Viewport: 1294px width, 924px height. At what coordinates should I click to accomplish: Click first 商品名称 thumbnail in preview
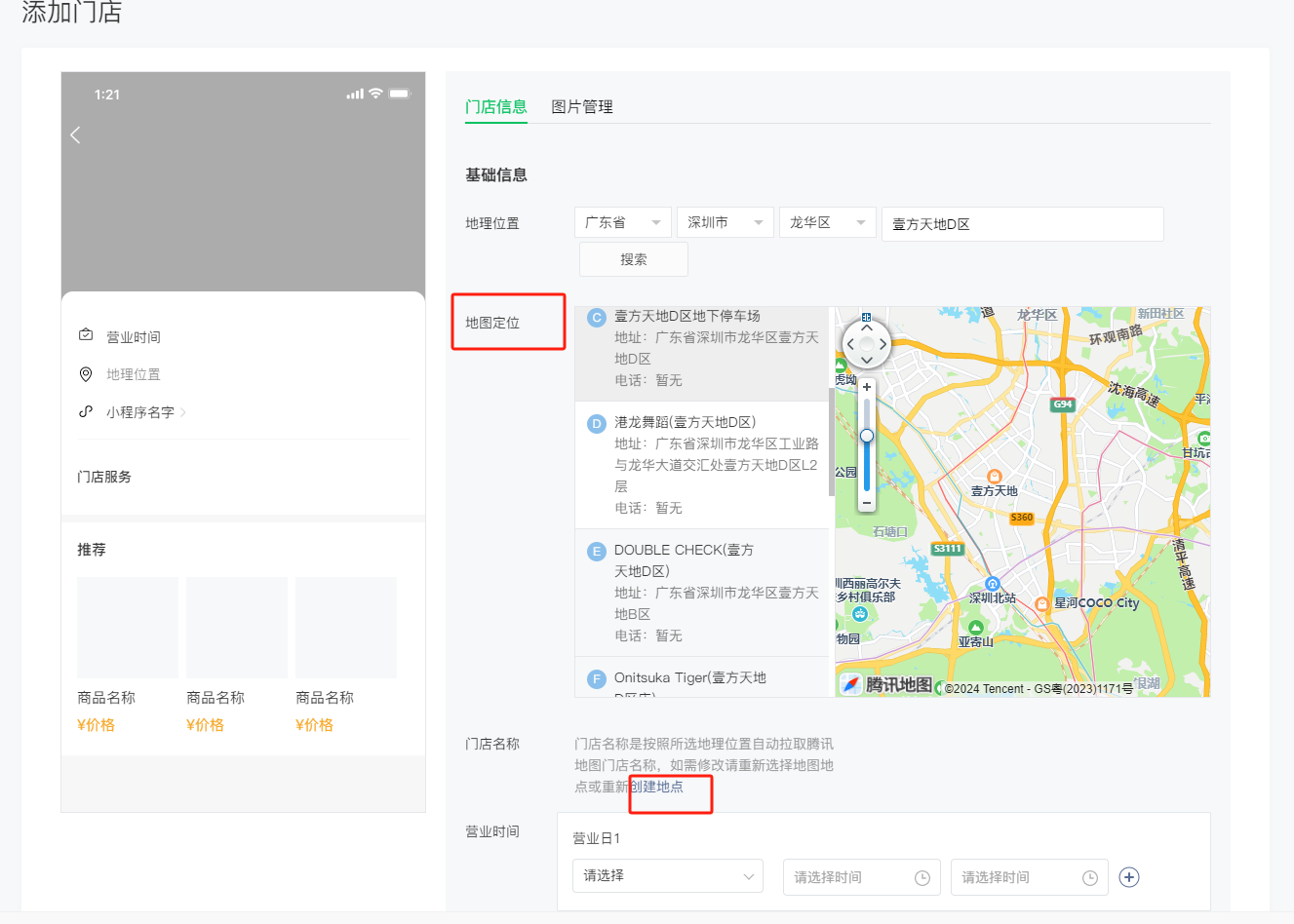click(x=128, y=628)
